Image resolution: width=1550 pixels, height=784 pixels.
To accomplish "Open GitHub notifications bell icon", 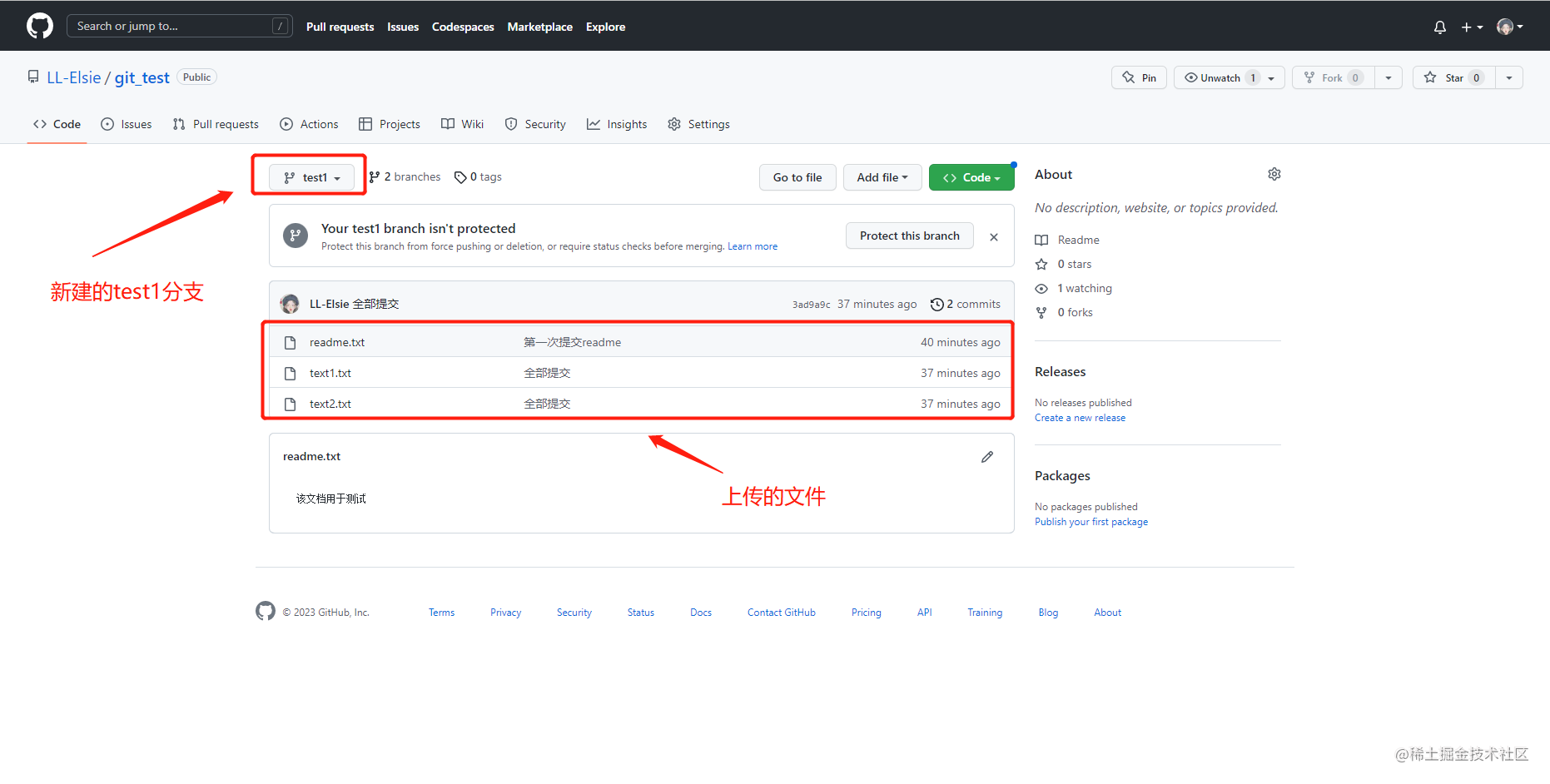I will (1439, 26).
